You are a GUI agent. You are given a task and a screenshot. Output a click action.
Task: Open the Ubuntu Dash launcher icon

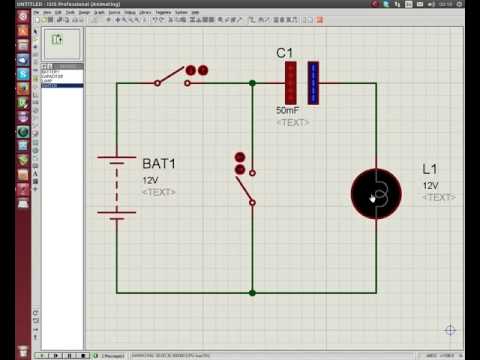23,16
